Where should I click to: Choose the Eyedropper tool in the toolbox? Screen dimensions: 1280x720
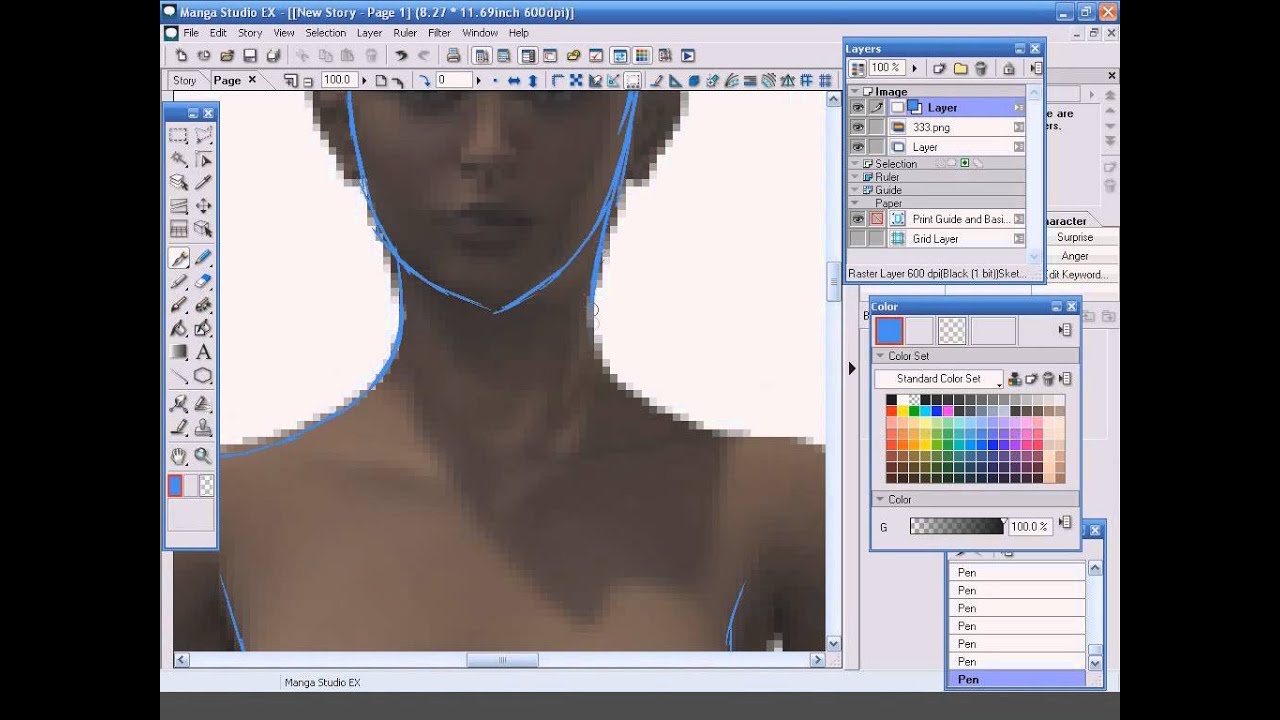coord(203,182)
